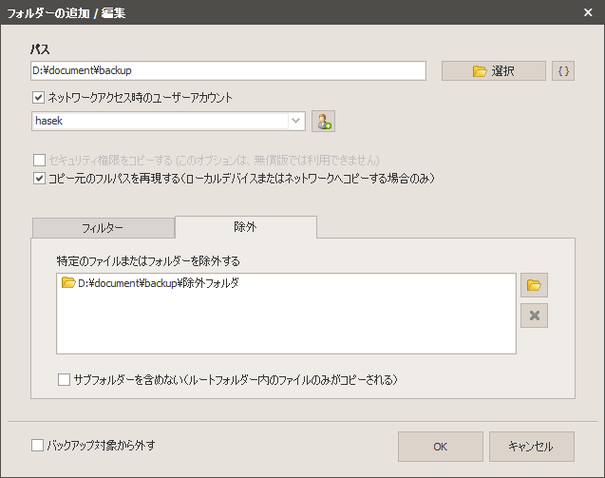The height and width of the screenshot is (478, 605).
Task: Toggle コピー元のフルパスを再現する checkbox
Action: pos(39,178)
